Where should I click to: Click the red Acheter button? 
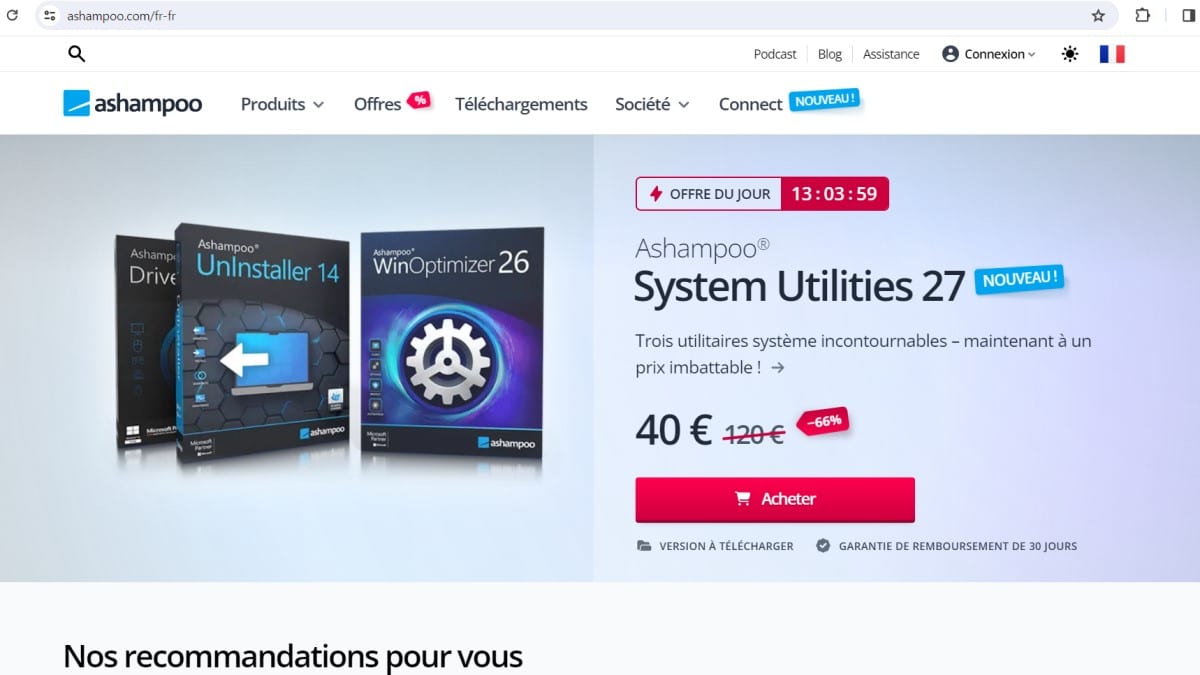coord(775,499)
